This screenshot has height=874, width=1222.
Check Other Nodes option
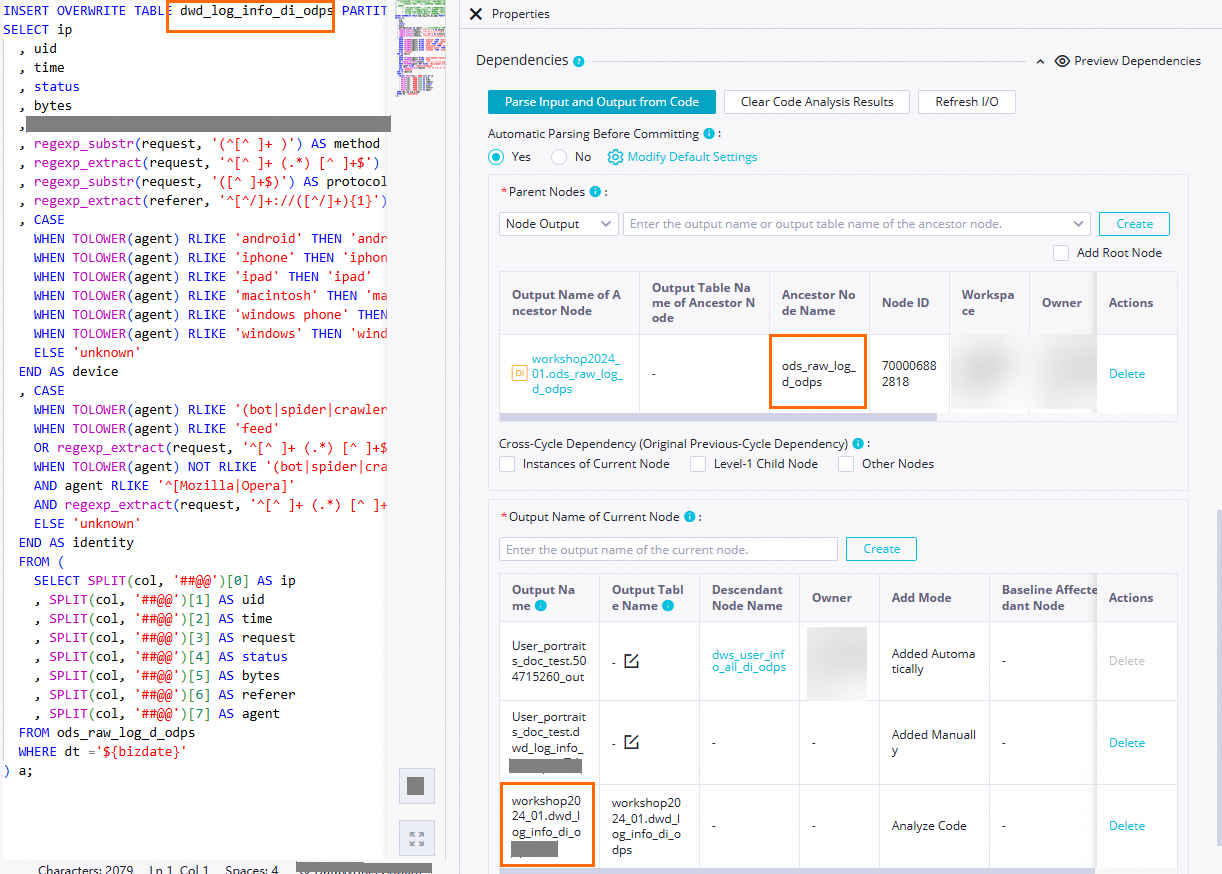tap(846, 464)
